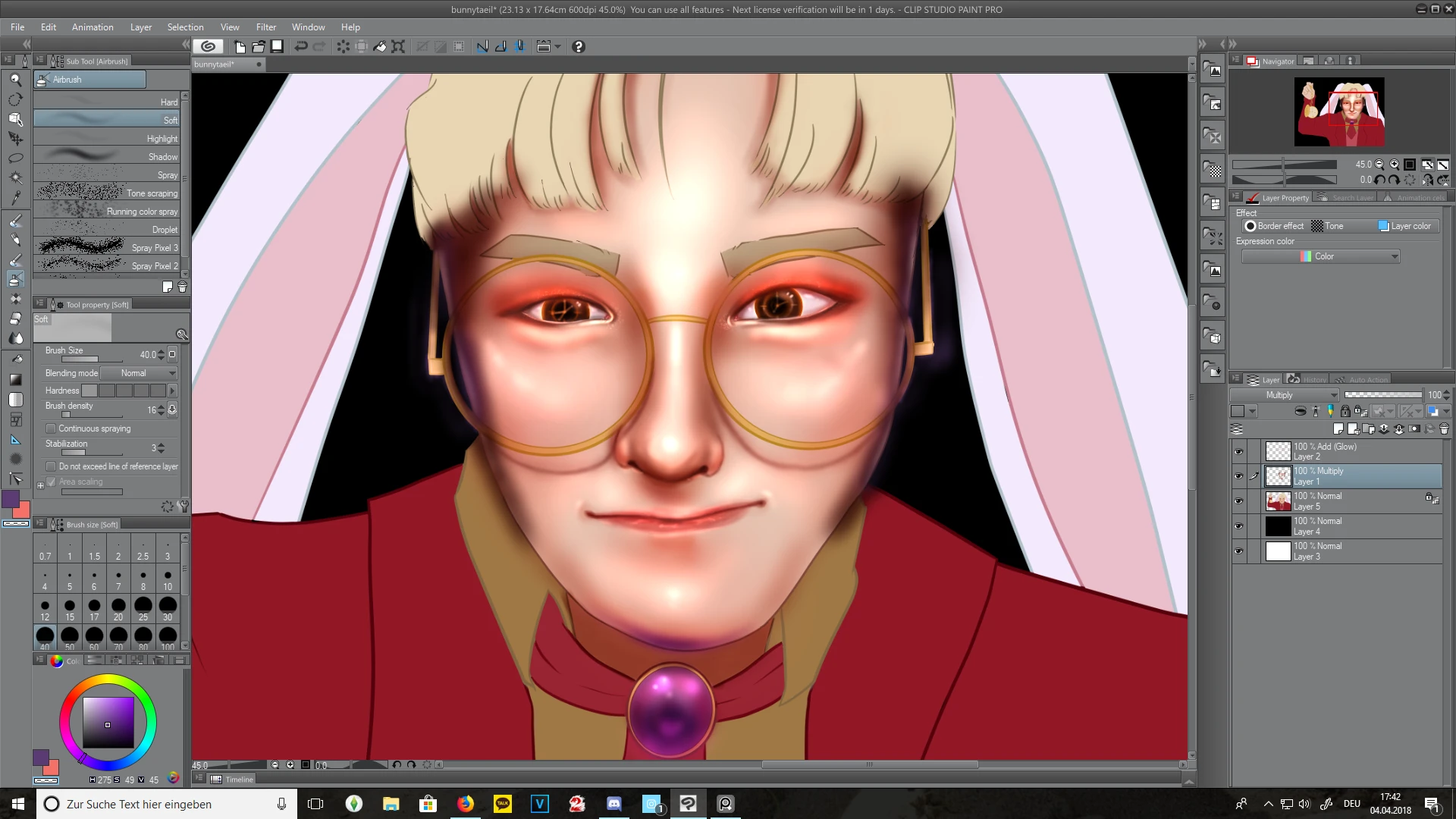
Task: Open Discord from the taskbar
Action: click(x=614, y=804)
